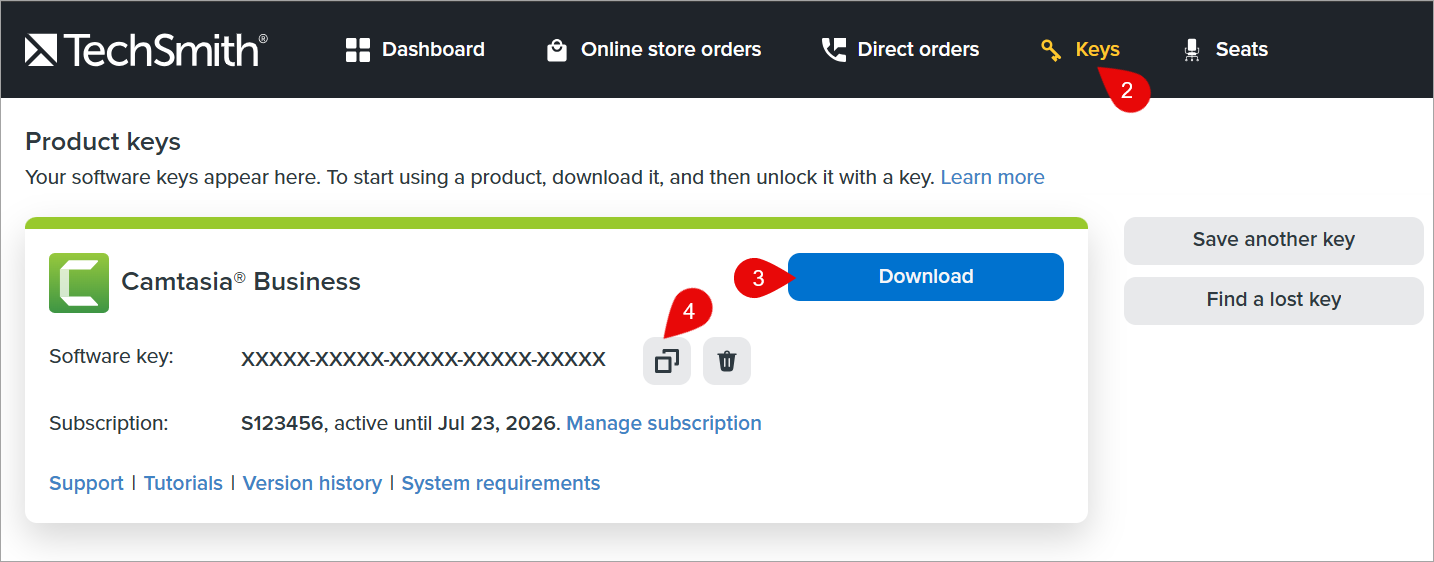Click the shopping bag store icon
The height and width of the screenshot is (562, 1434).
(557, 50)
